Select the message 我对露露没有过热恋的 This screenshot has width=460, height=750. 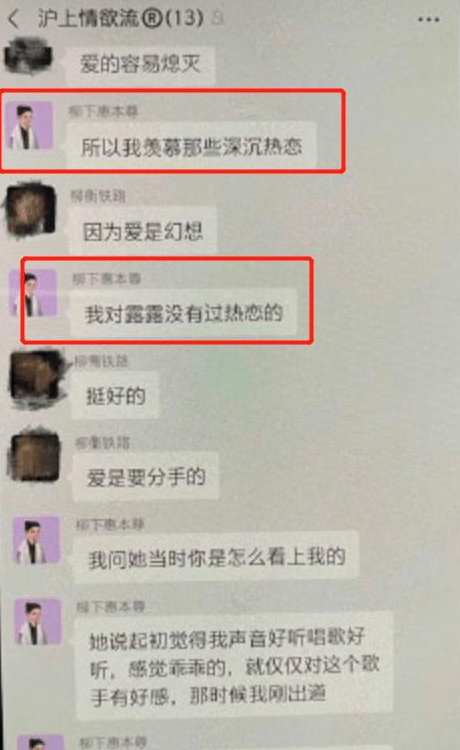(184, 314)
